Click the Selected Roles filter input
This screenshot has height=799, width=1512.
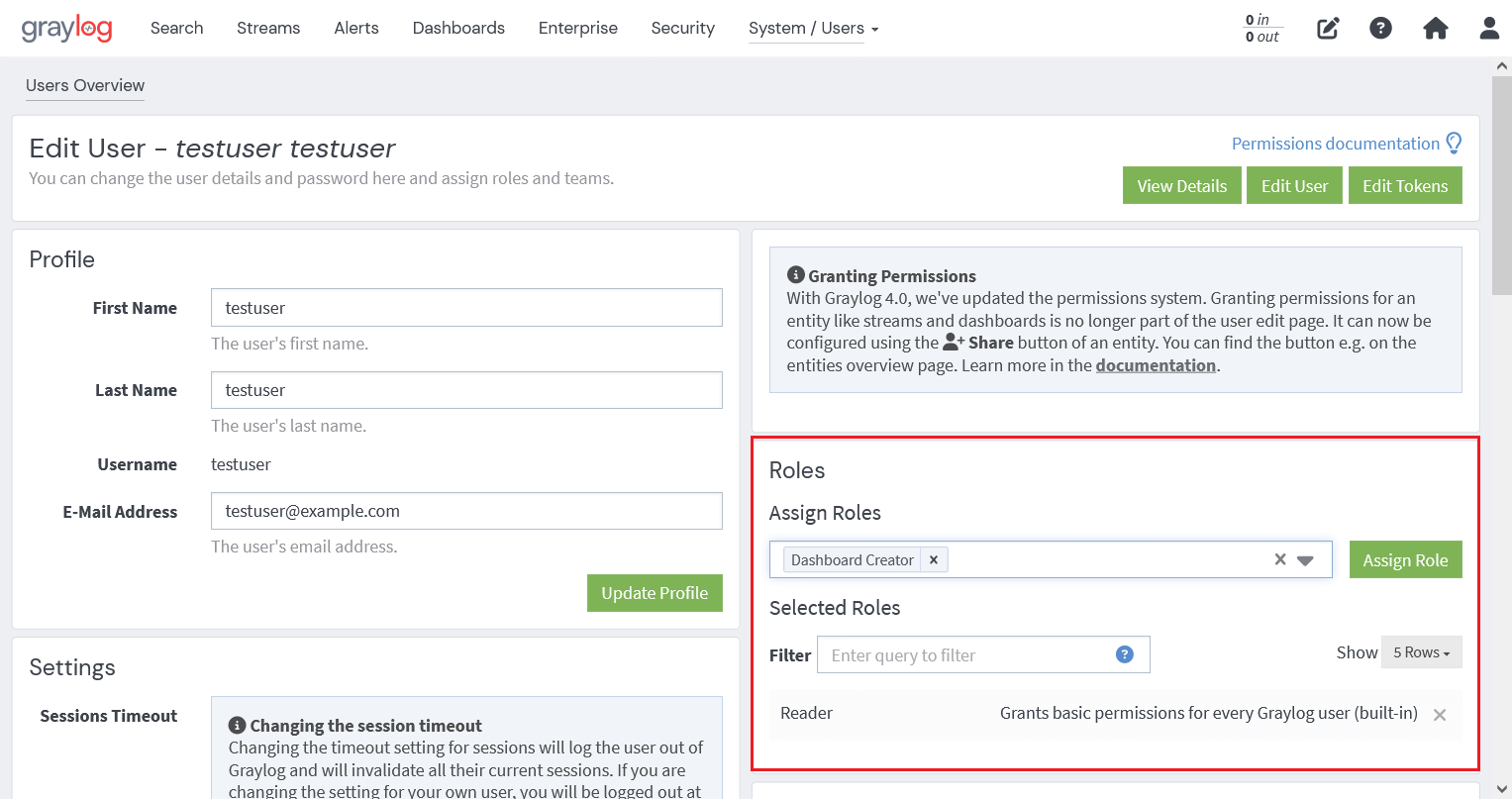tap(983, 654)
